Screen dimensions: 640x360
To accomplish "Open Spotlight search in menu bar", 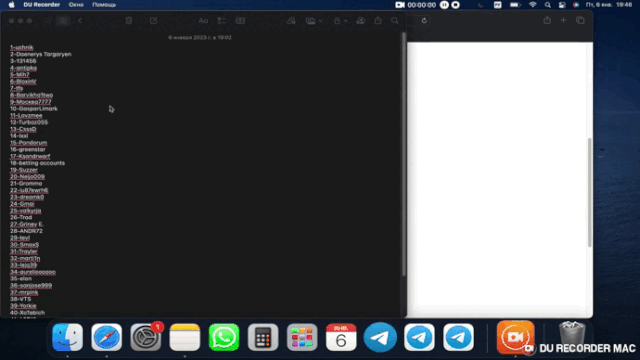I will point(547,5).
